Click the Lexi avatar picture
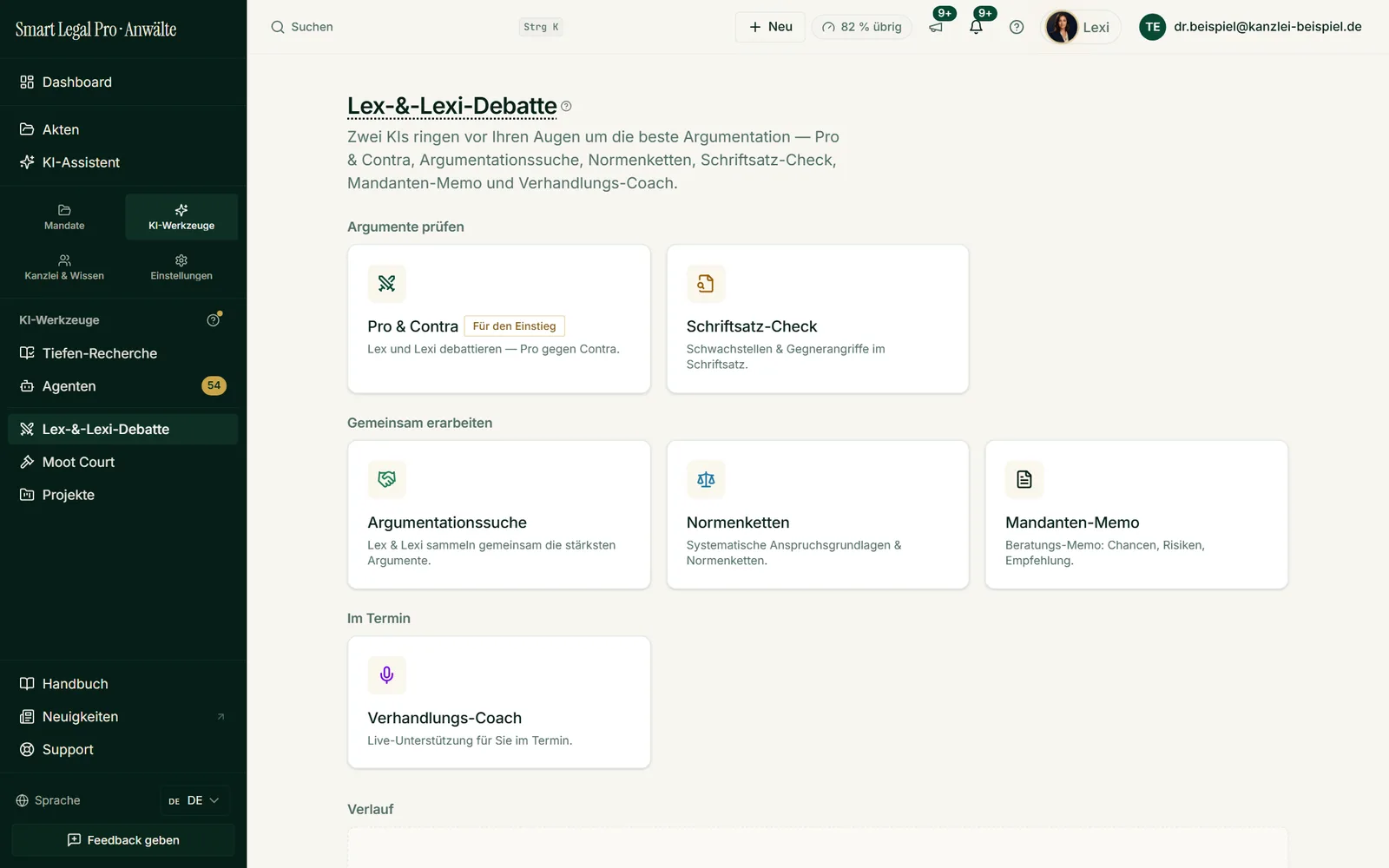 tap(1062, 27)
